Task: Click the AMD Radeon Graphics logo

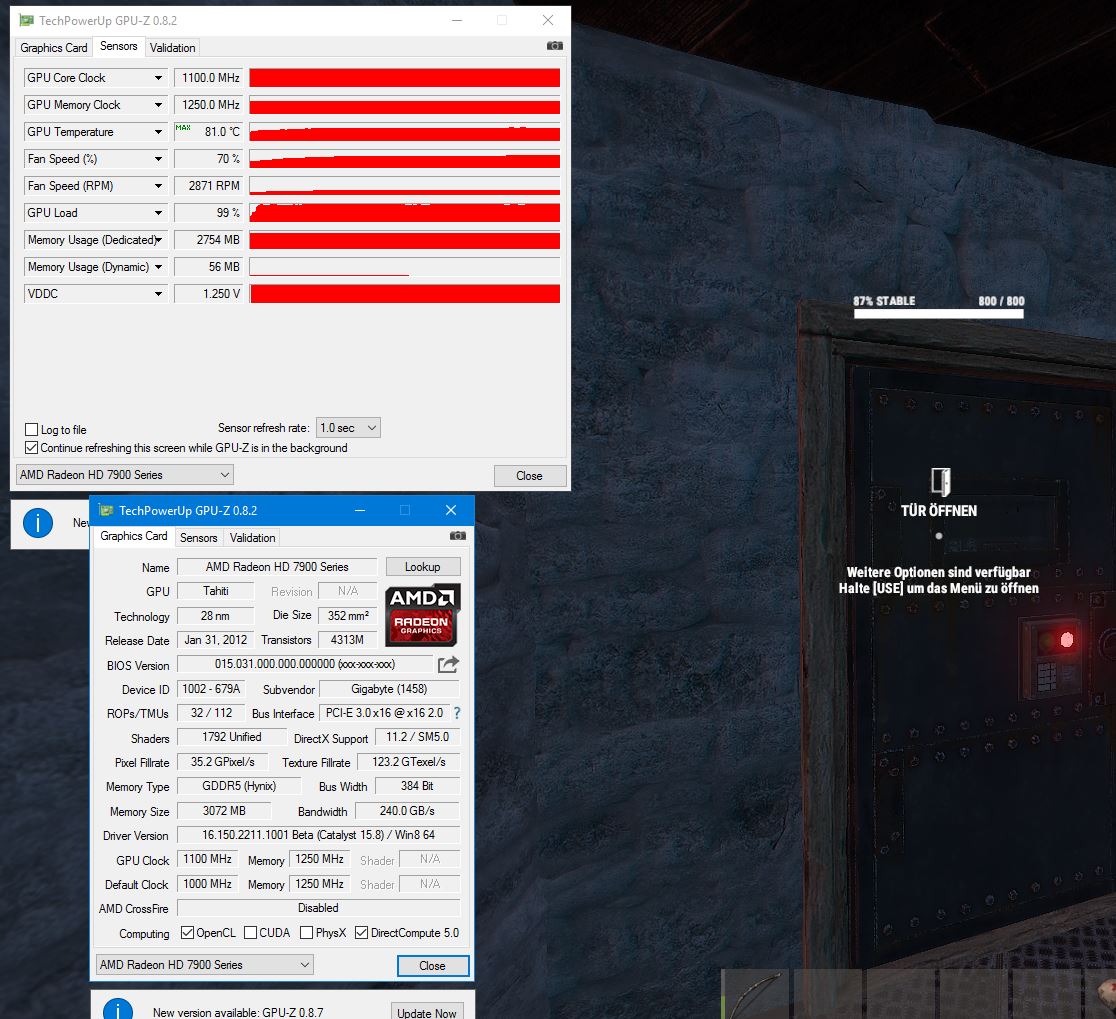Action: [x=423, y=615]
